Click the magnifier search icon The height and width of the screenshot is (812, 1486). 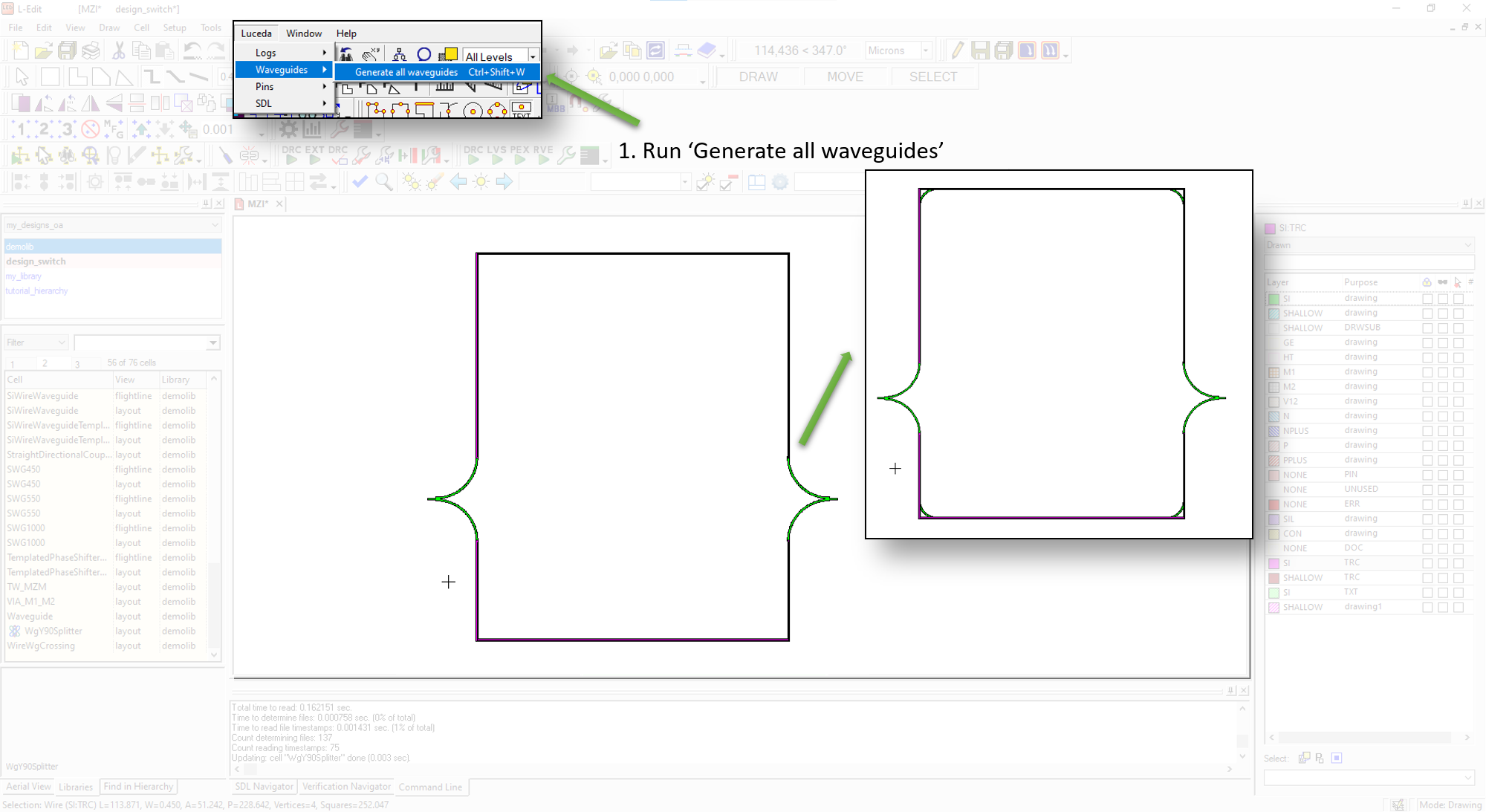point(384,182)
